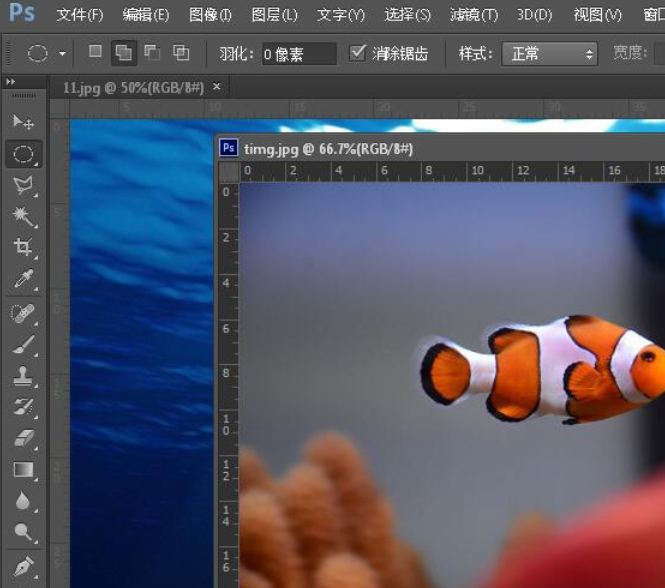Click the 样式 label

point(475,54)
